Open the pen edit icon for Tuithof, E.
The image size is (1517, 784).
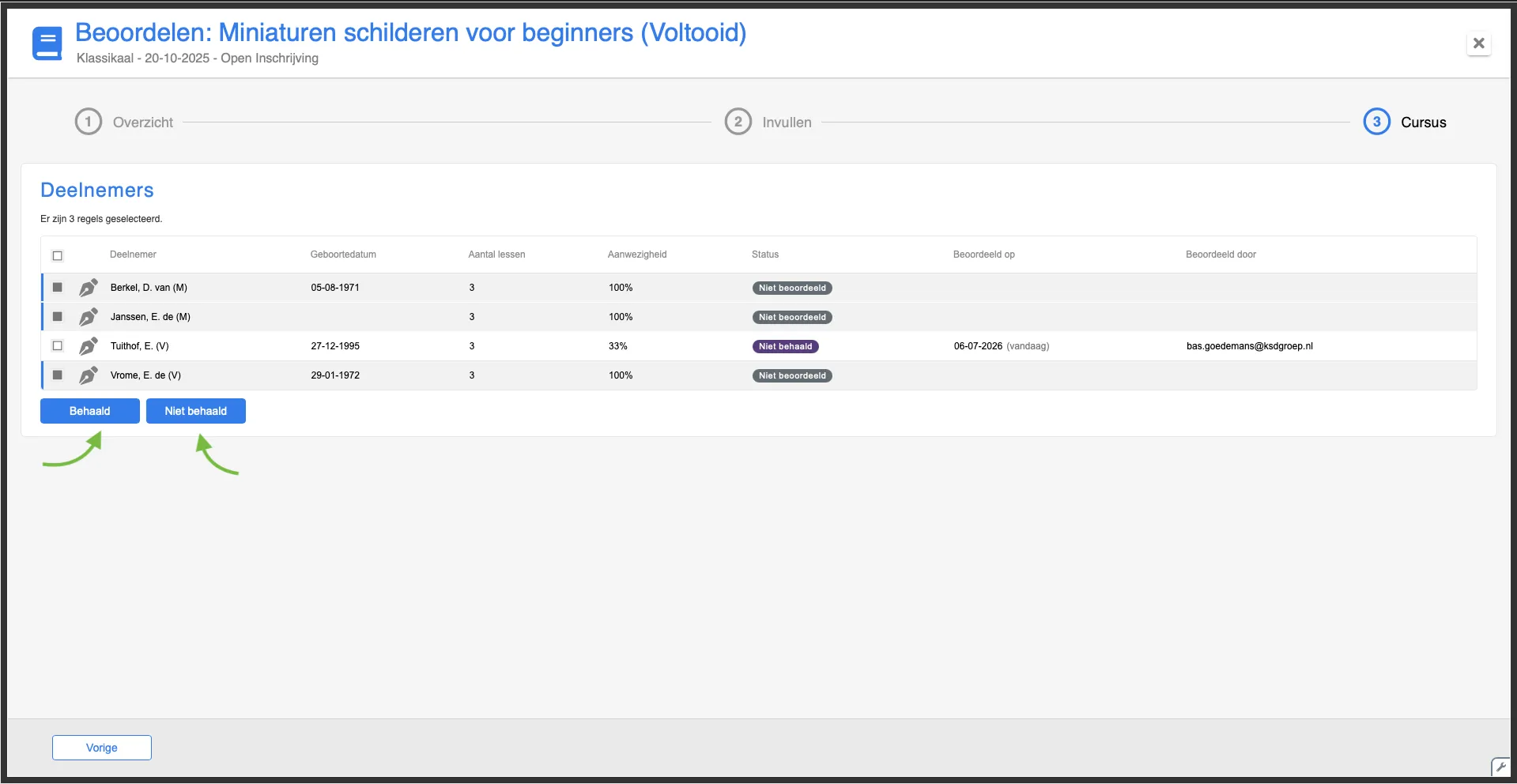[x=89, y=346]
